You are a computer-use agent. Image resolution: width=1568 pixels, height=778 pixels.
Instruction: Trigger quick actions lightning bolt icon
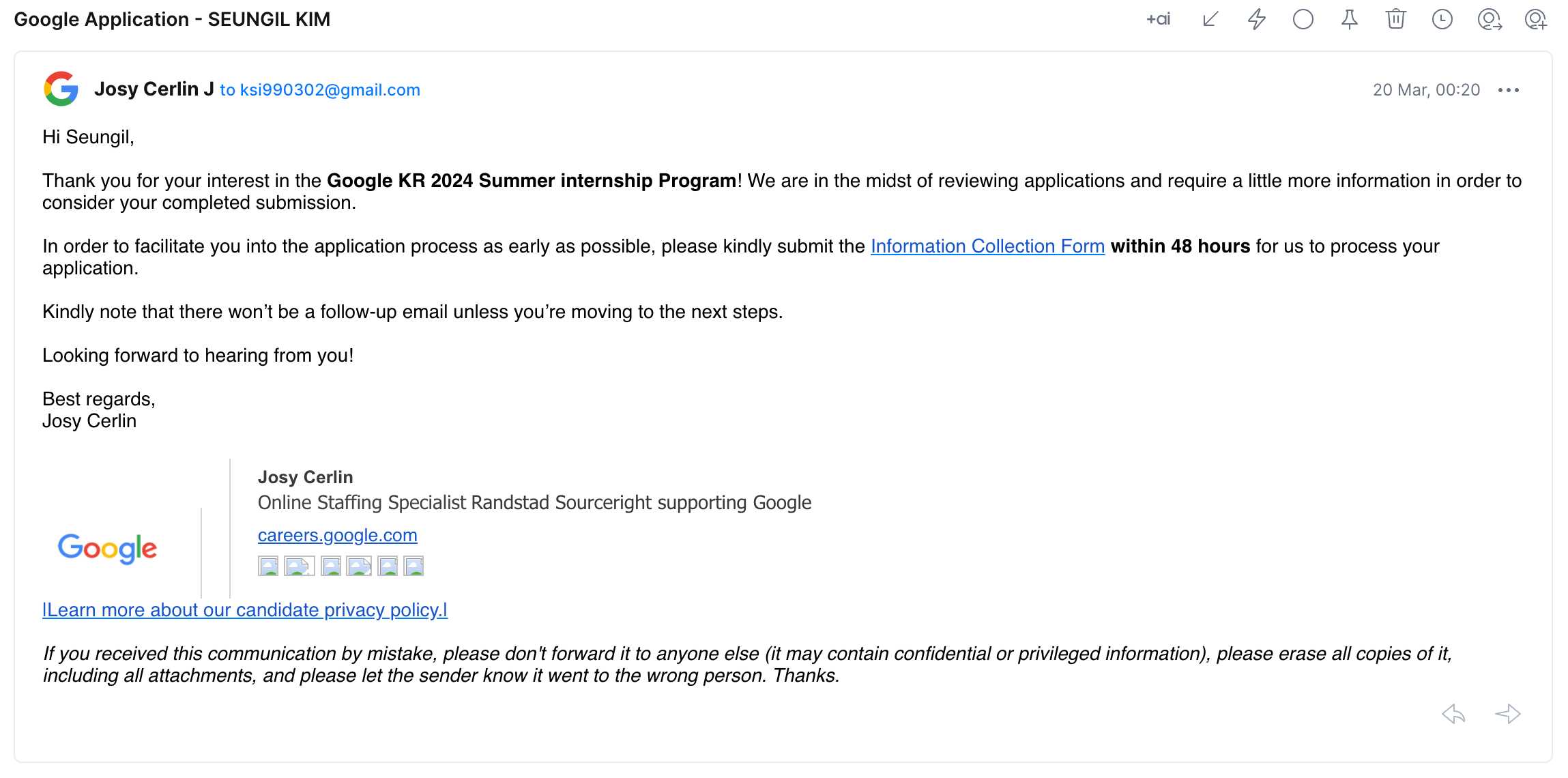click(x=1256, y=19)
